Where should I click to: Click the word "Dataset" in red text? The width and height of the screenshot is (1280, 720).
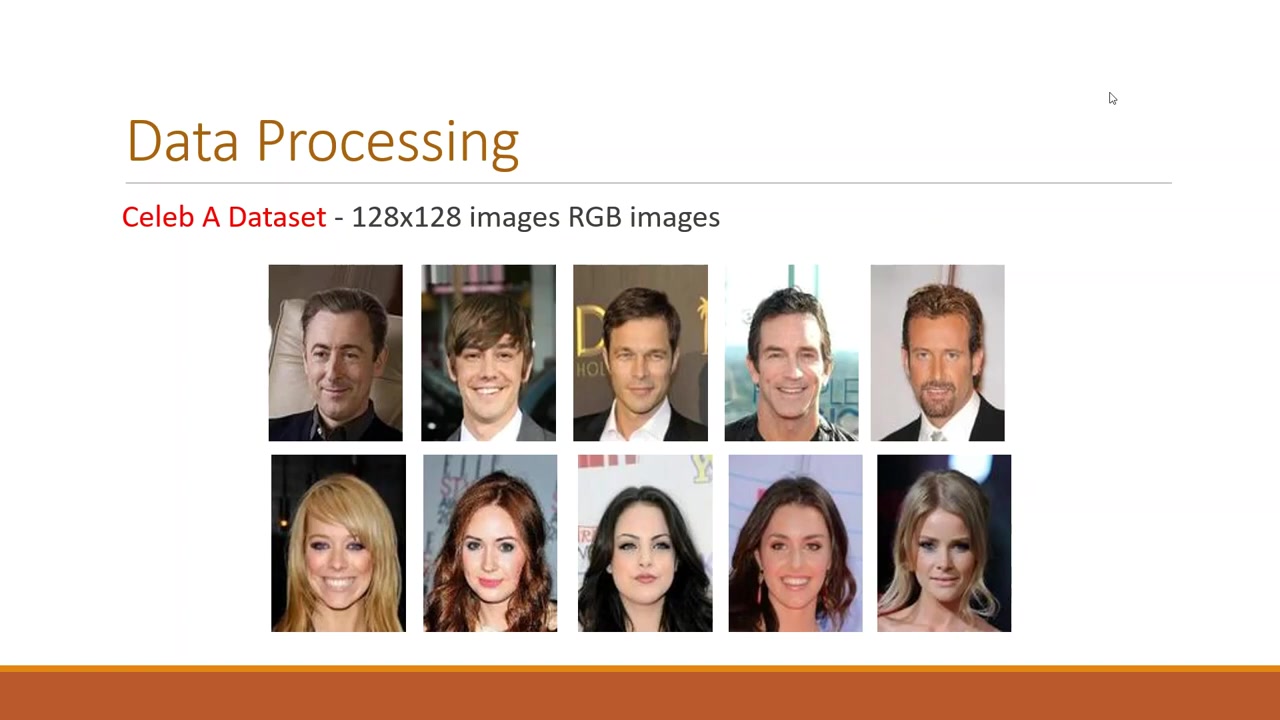coord(277,217)
